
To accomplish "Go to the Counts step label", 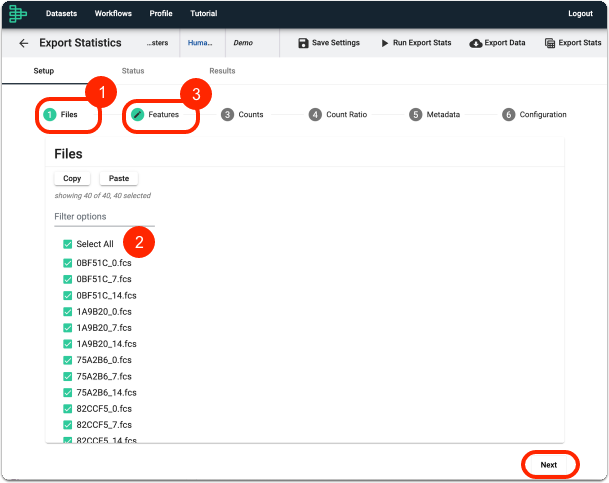I will 251,115.
